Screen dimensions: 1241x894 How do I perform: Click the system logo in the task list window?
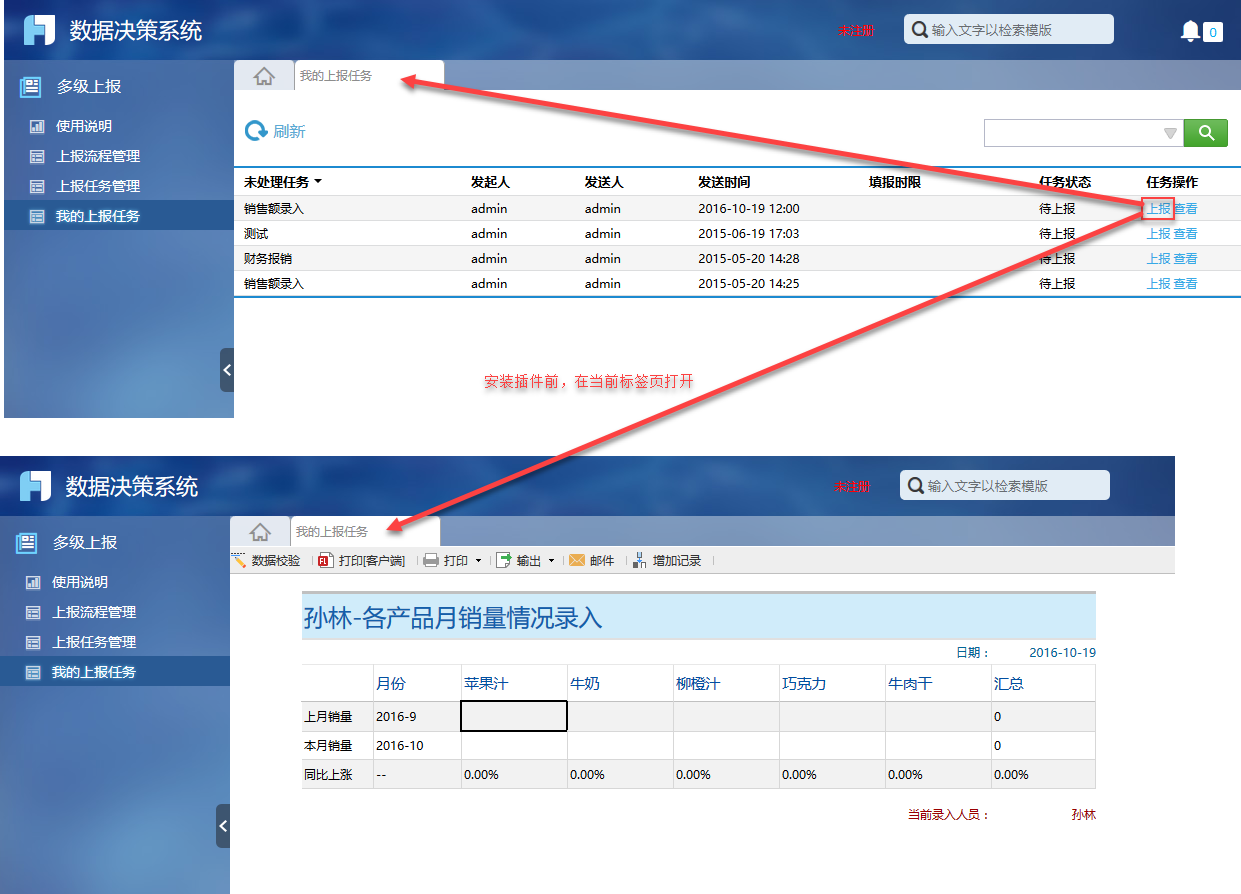pos(40,30)
